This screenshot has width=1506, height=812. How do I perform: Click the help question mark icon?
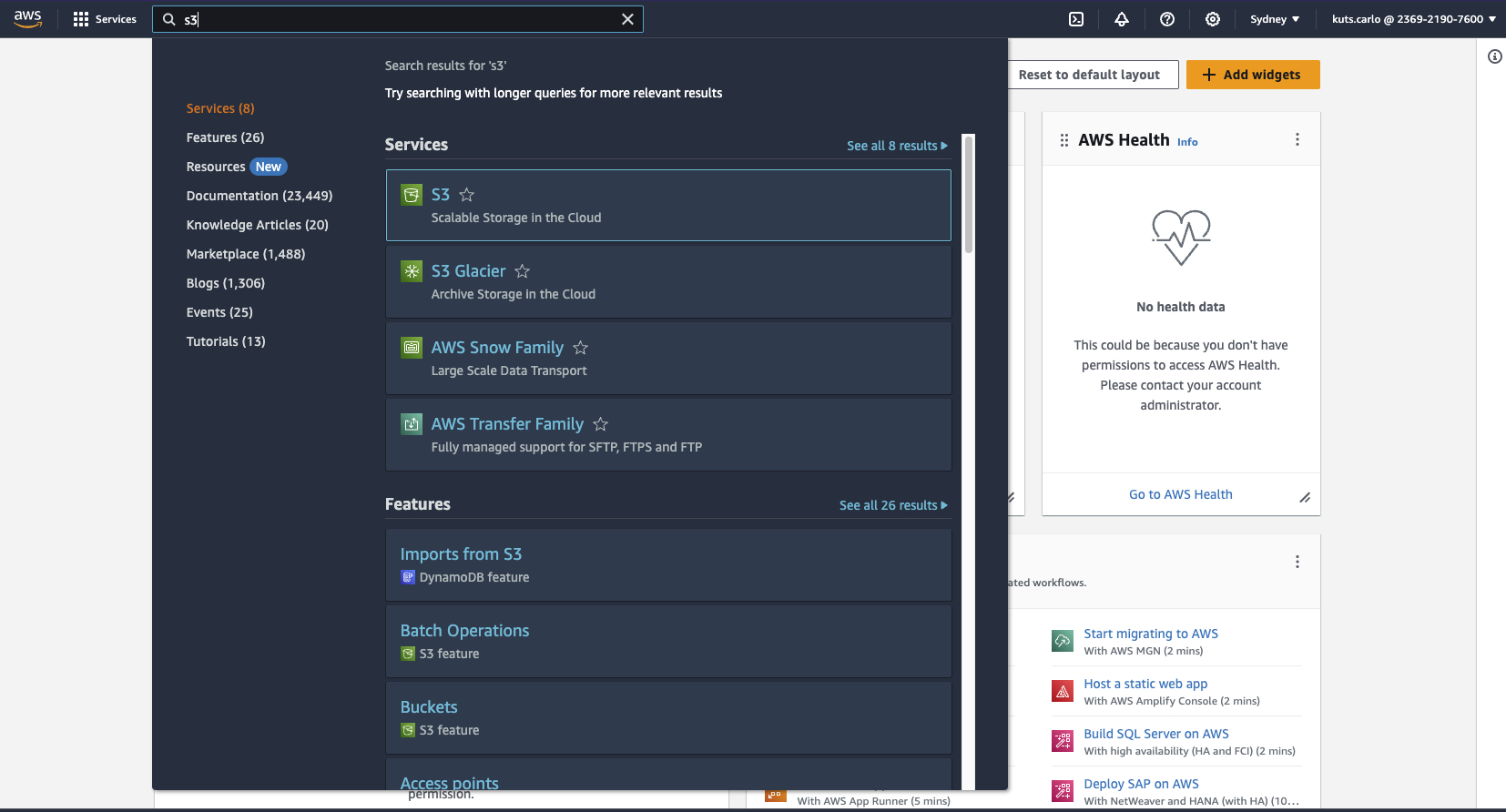click(x=1167, y=19)
